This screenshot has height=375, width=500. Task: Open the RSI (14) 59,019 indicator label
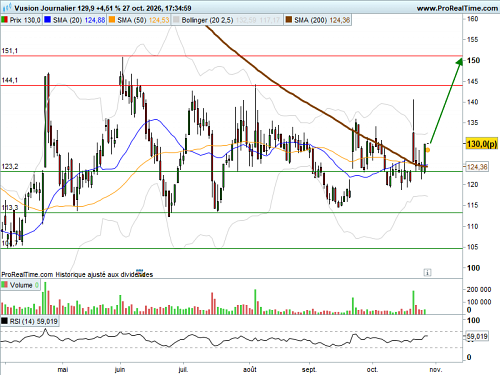[34, 321]
